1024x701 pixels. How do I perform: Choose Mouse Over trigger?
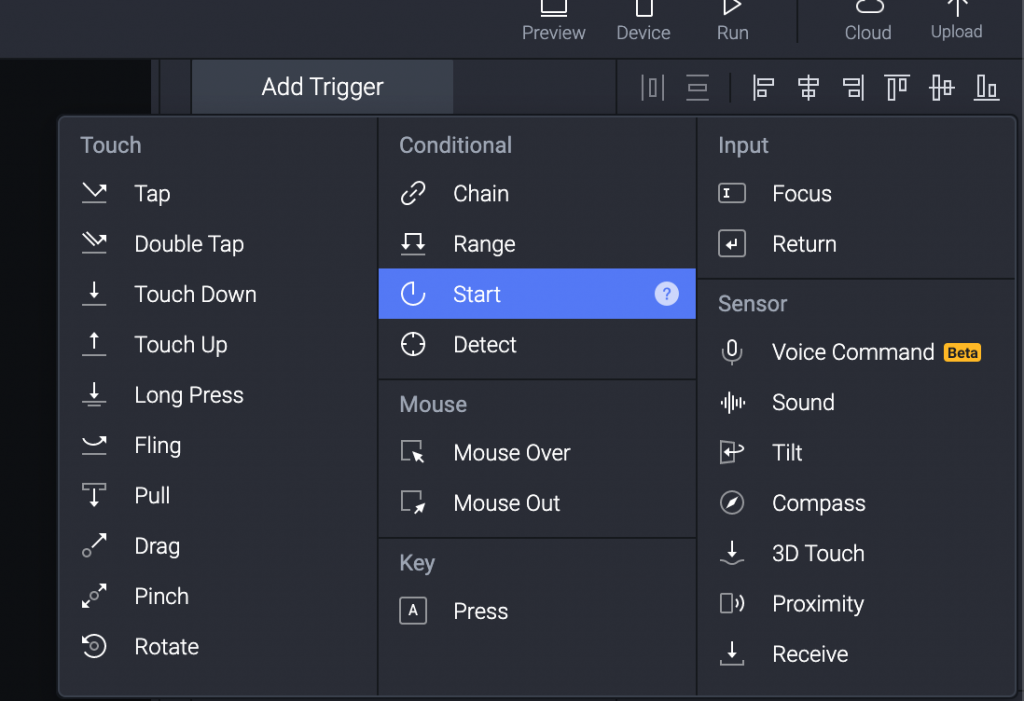[511, 453]
